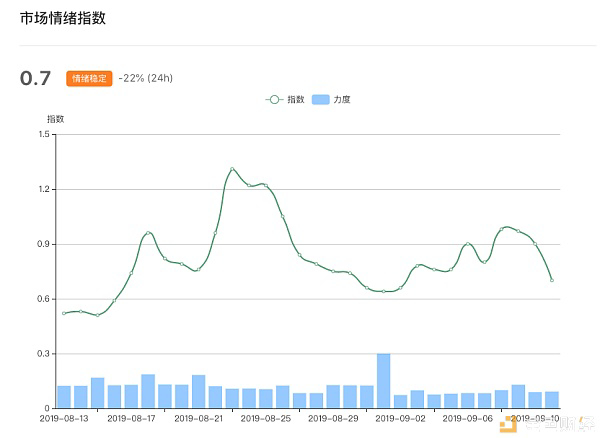This screenshot has height=438, width=600.
Task: Click the blue 力度 legend color swatch
Action: pyautogui.click(x=321, y=100)
